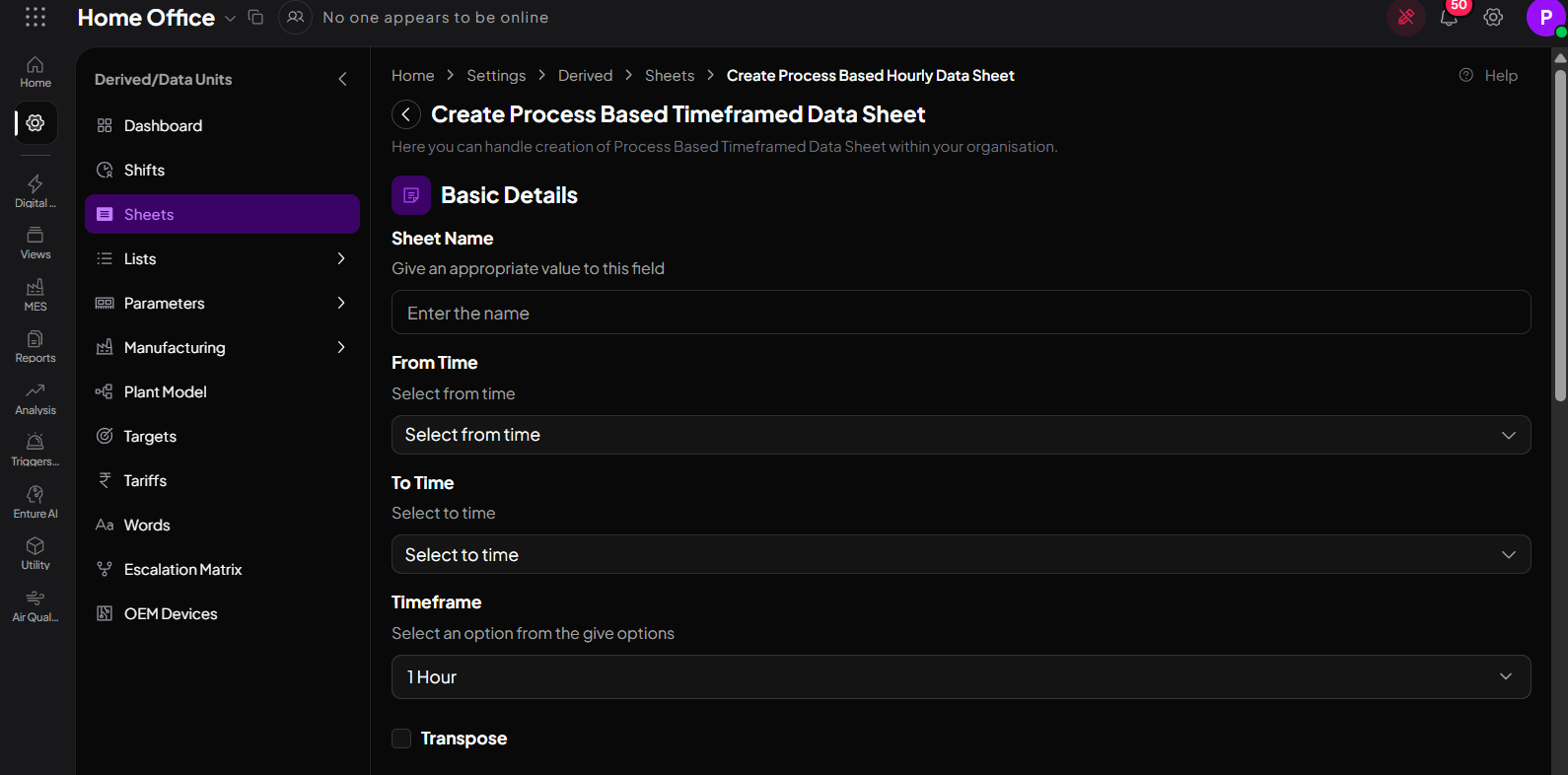Expand the Manufacturing submenu chevron
1568x775 pixels.
coord(341,347)
